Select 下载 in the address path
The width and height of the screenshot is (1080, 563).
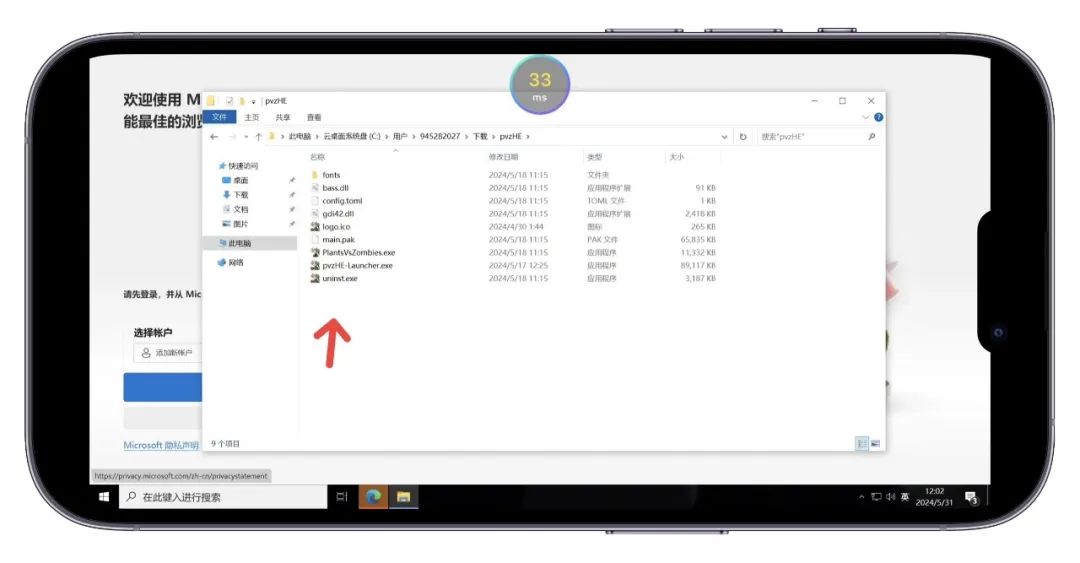[480, 136]
